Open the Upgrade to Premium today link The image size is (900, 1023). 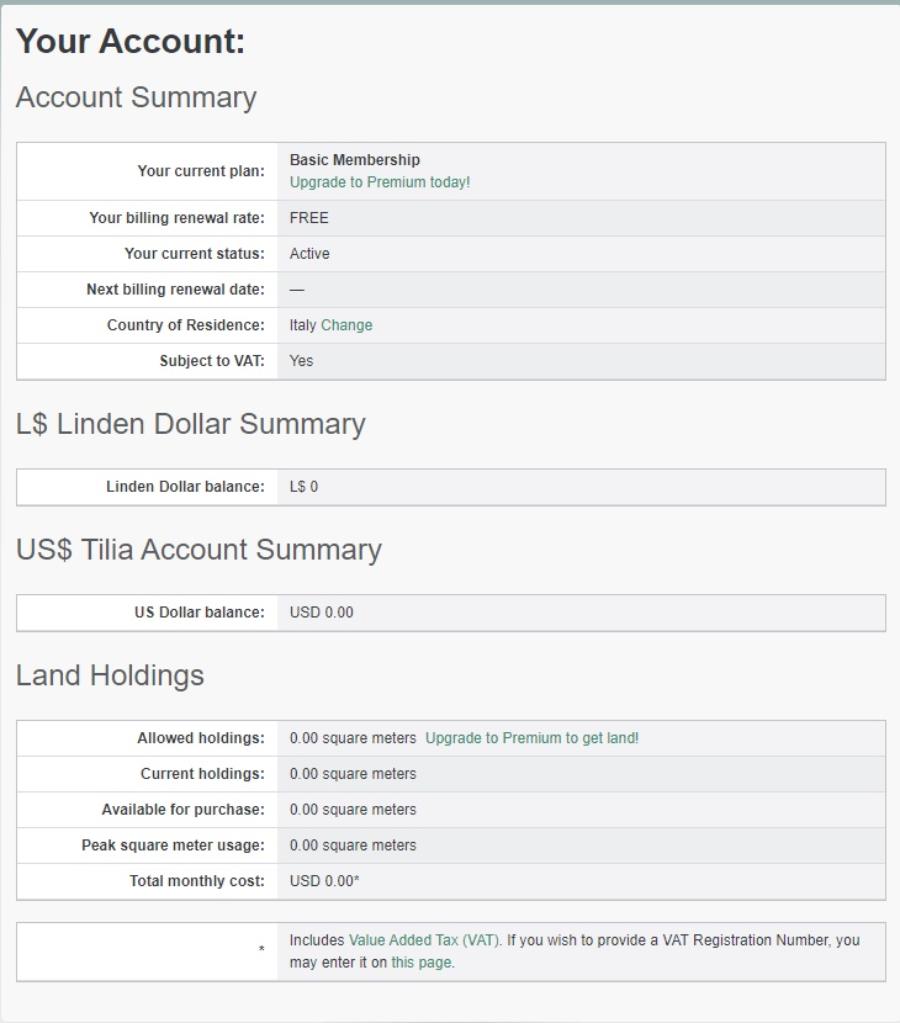pos(379,182)
